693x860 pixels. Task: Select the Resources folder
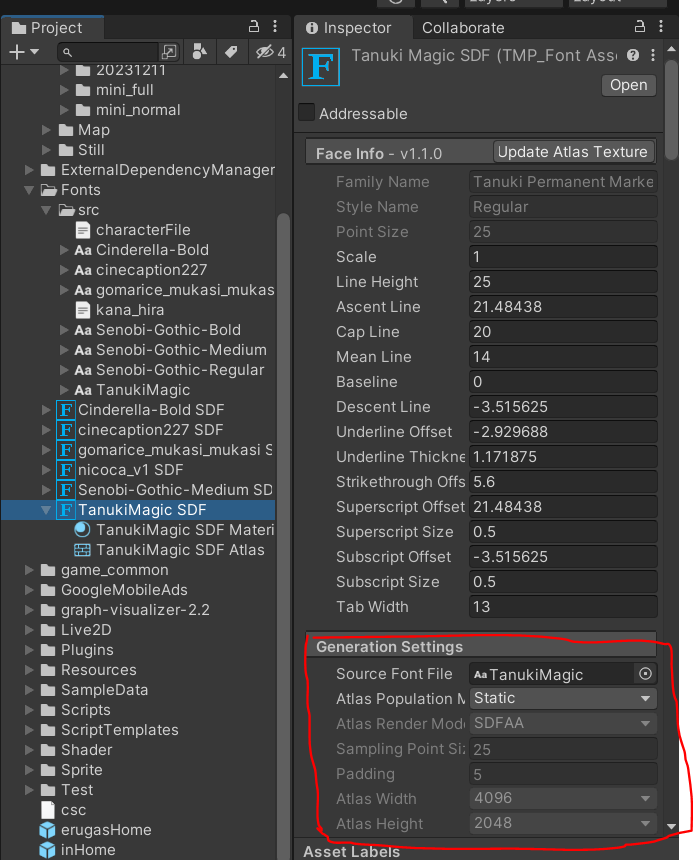point(89,670)
